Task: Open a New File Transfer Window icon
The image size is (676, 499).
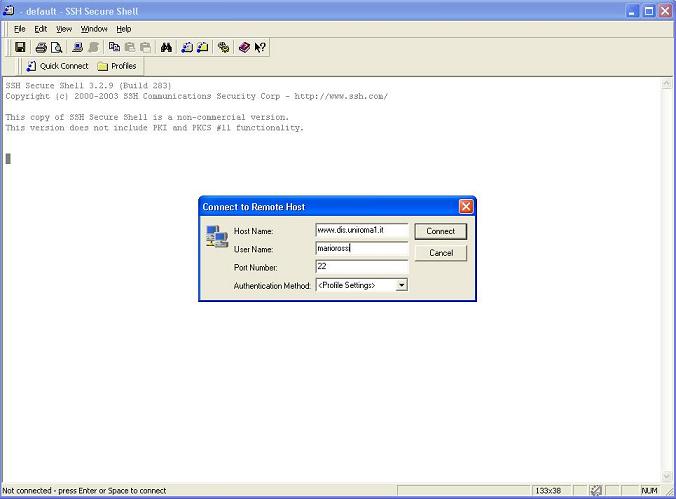Action: (x=203, y=47)
